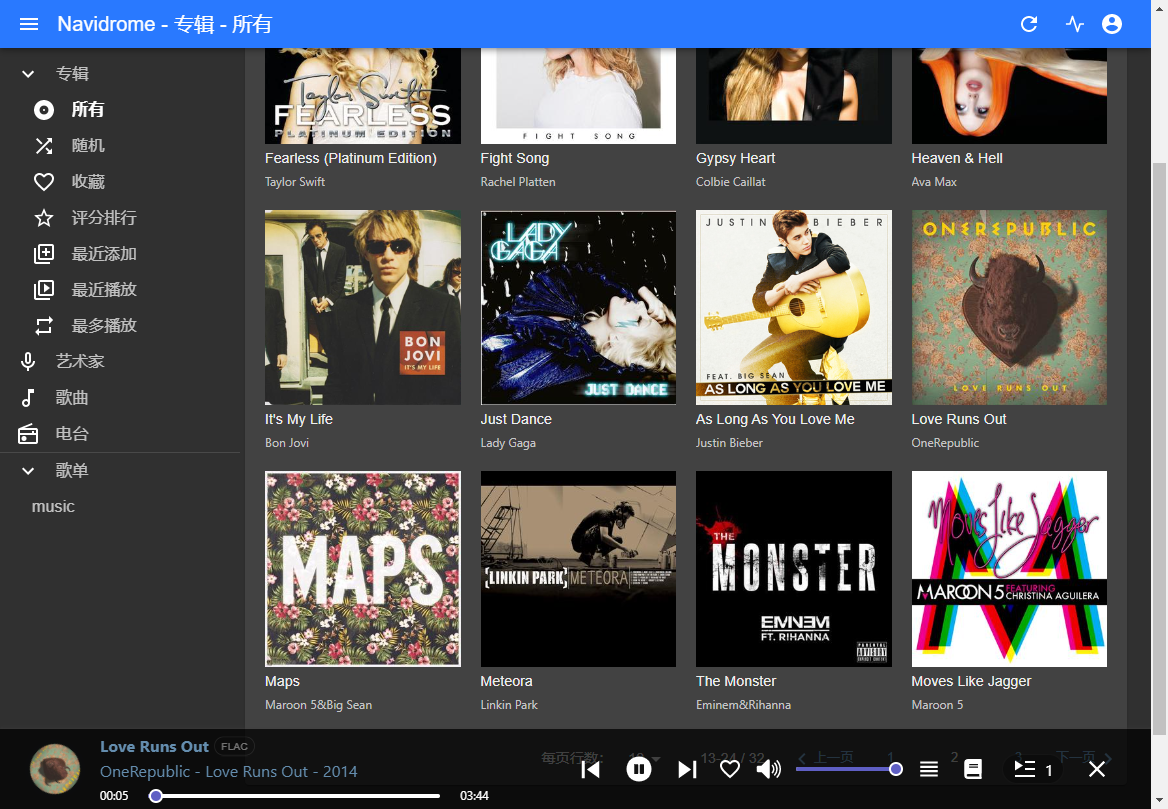This screenshot has height=809, width=1168.
Task: Click the song progress slider handle
Action: click(x=156, y=796)
